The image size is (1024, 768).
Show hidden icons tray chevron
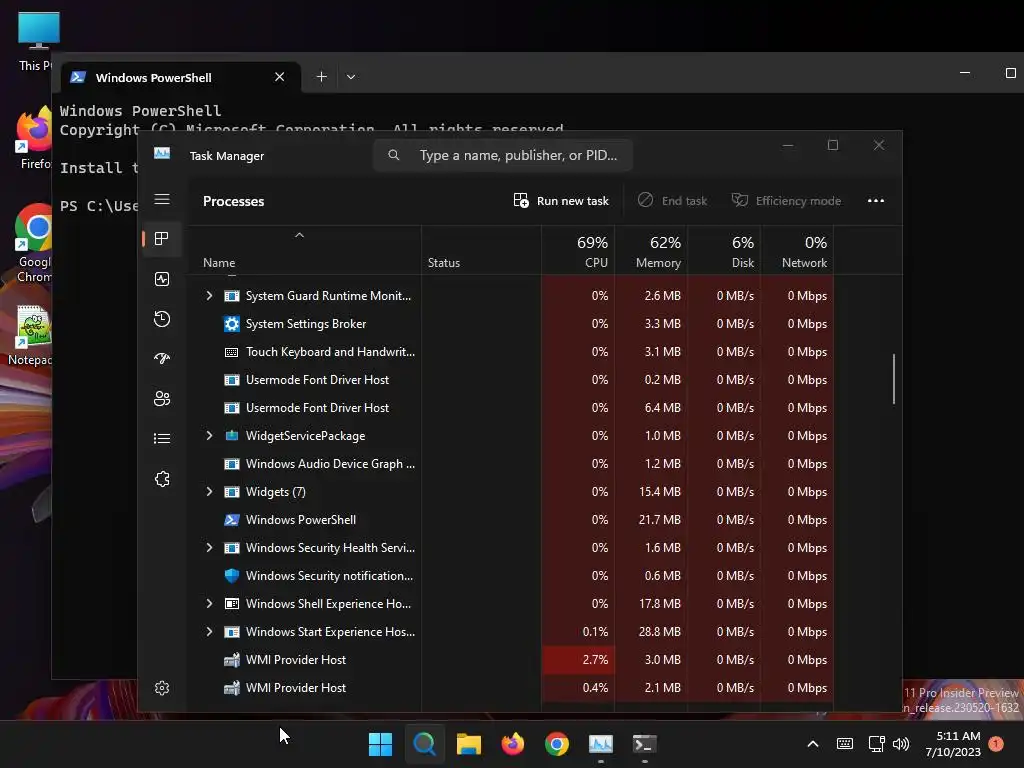pos(813,744)
